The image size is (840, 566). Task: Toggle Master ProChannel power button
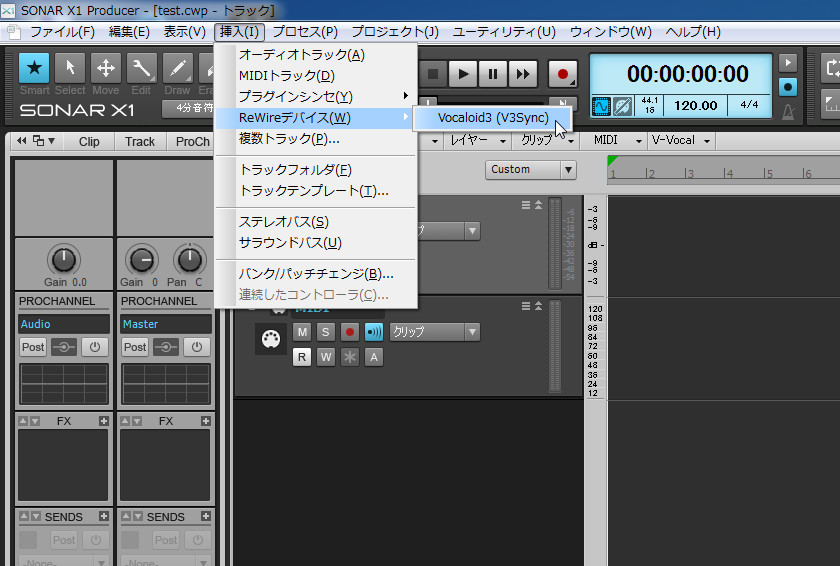[197, 347]
